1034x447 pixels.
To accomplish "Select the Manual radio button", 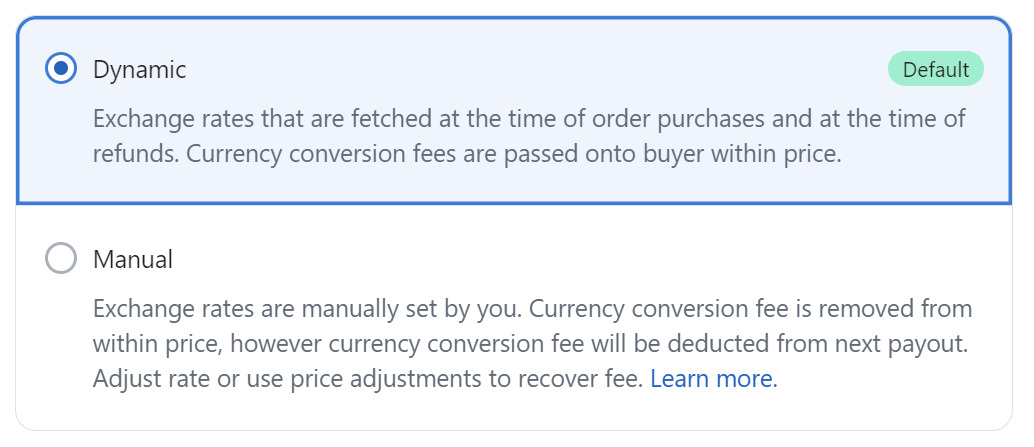I will tap(61, 259).
